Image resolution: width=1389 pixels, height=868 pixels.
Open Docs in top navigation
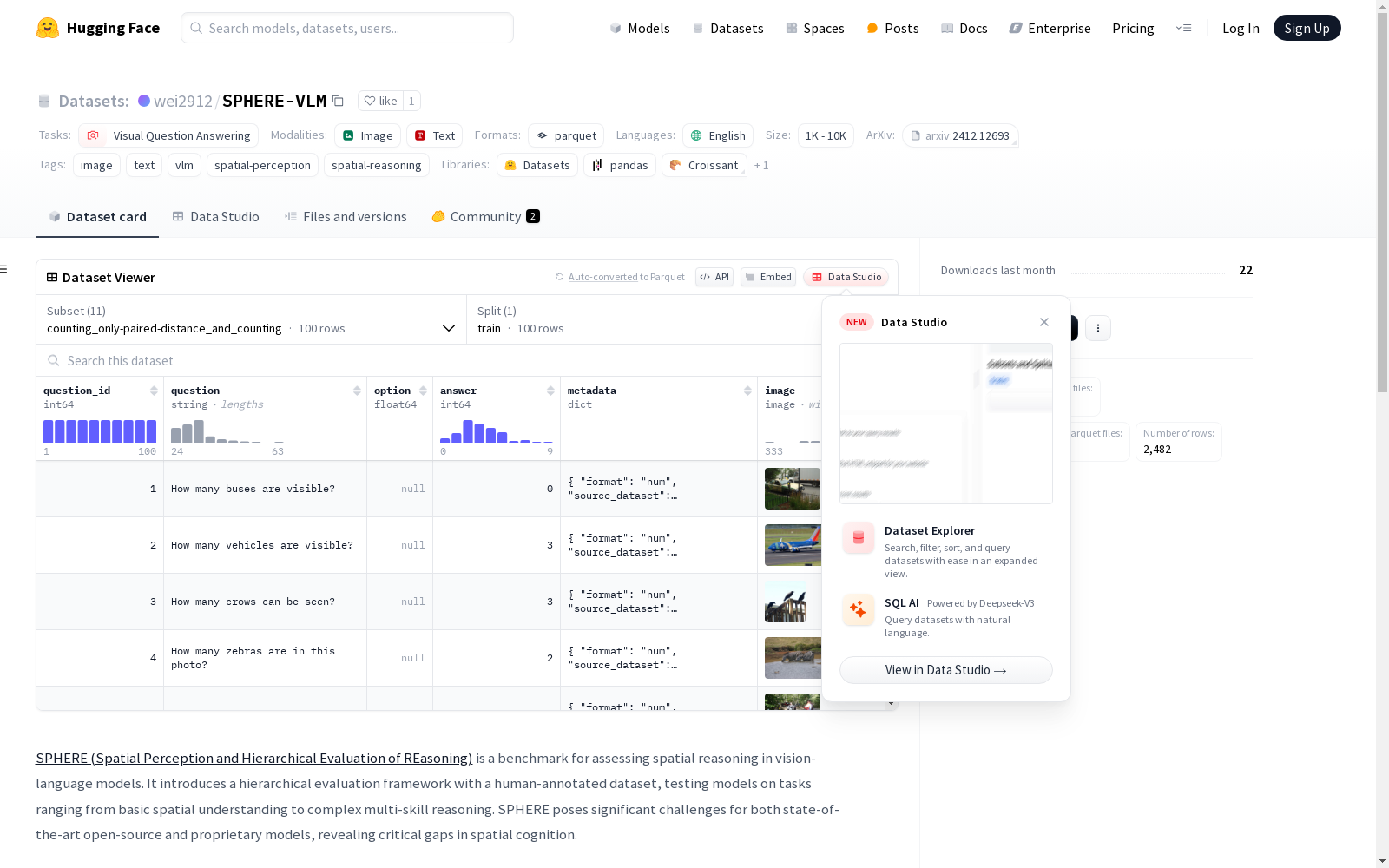(x=964, y=28)
